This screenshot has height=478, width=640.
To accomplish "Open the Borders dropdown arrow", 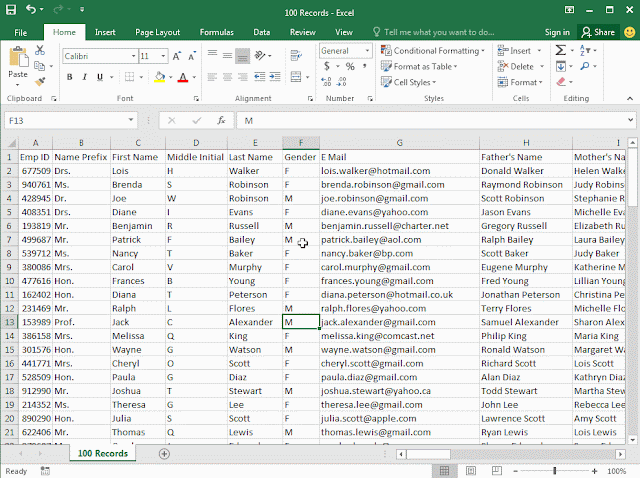I will click(x=141, y=77).
